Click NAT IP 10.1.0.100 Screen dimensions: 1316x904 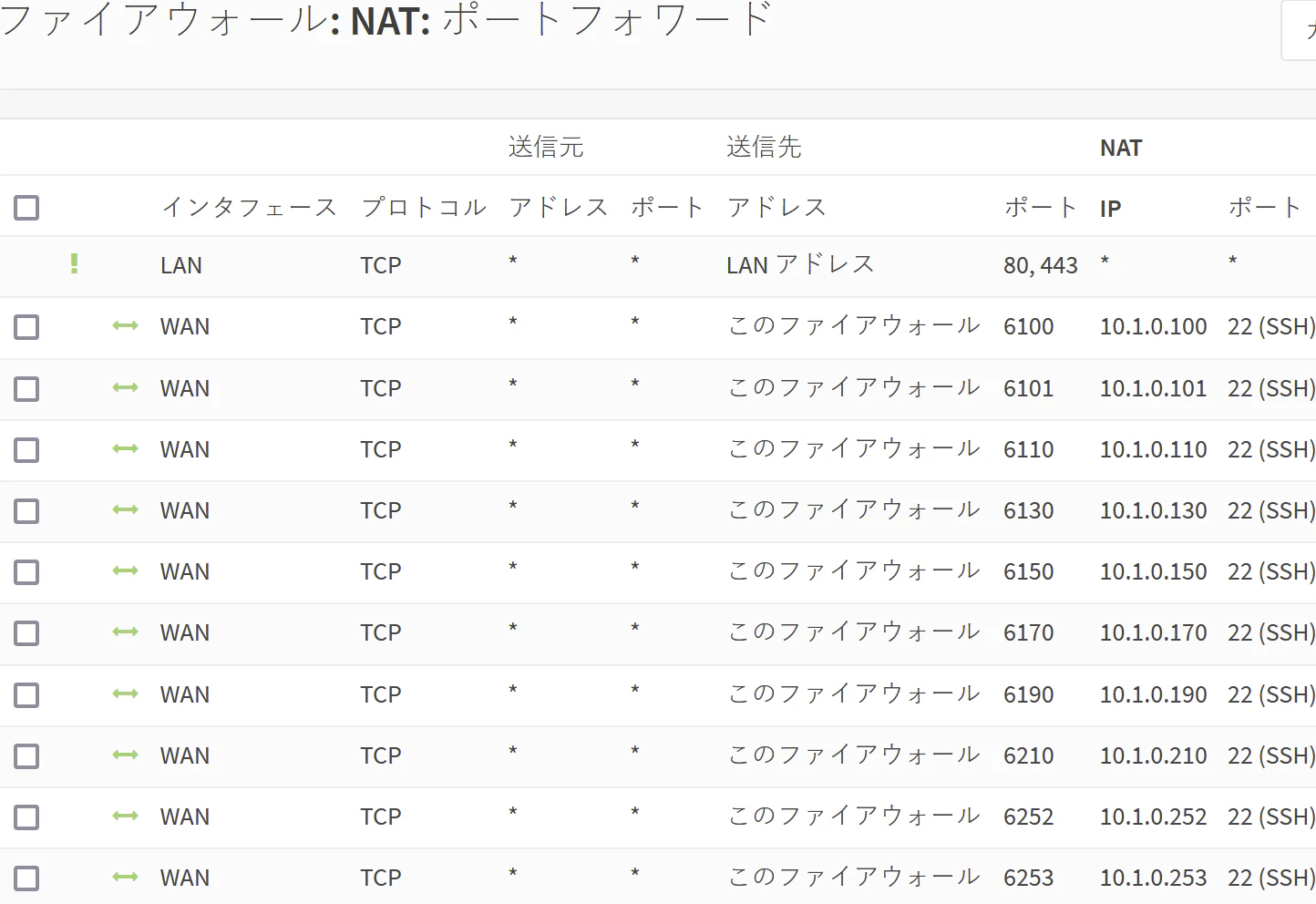pyautogui.click(x=1153, y=326)
